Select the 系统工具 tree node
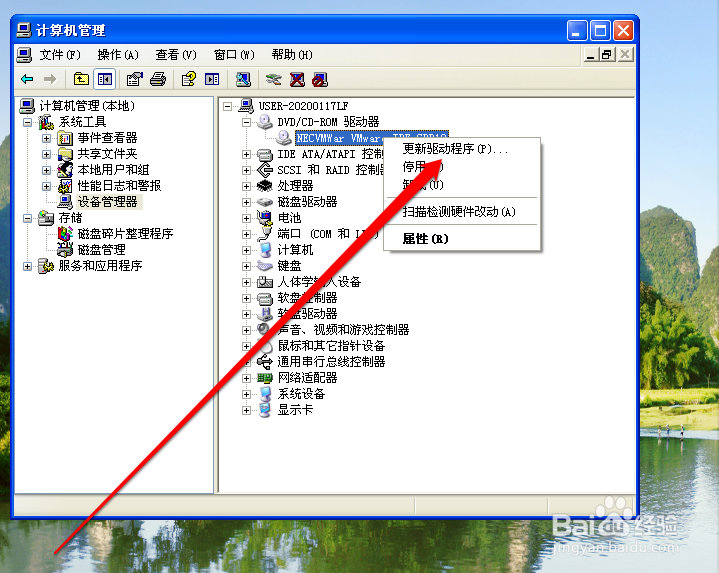 82,122
